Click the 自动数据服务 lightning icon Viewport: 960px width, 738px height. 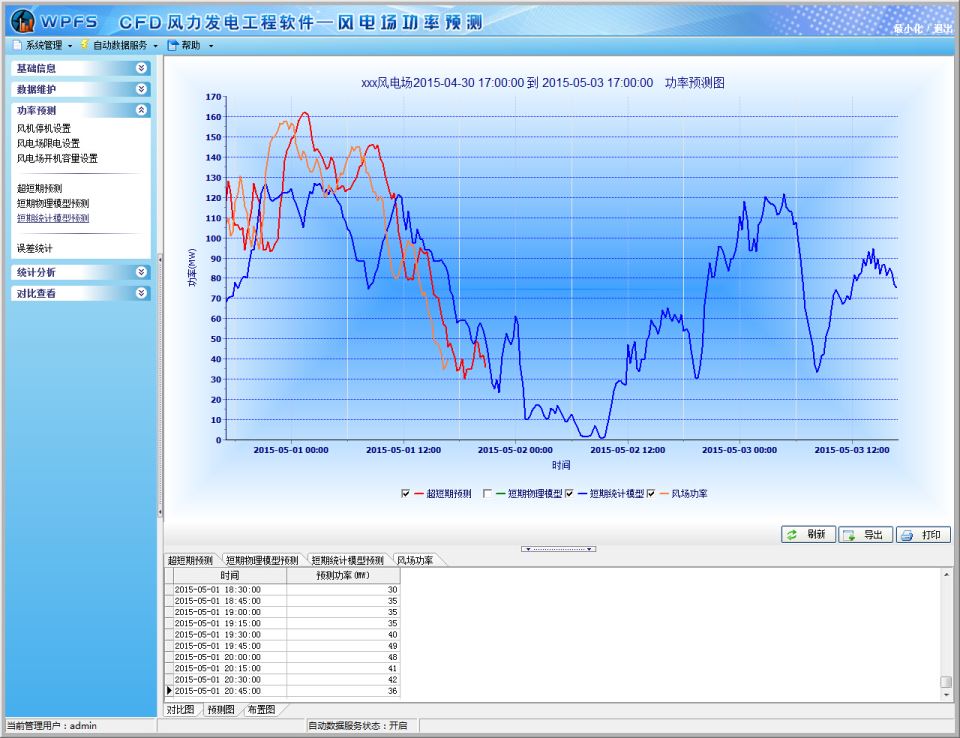click(x=84, y=45)
